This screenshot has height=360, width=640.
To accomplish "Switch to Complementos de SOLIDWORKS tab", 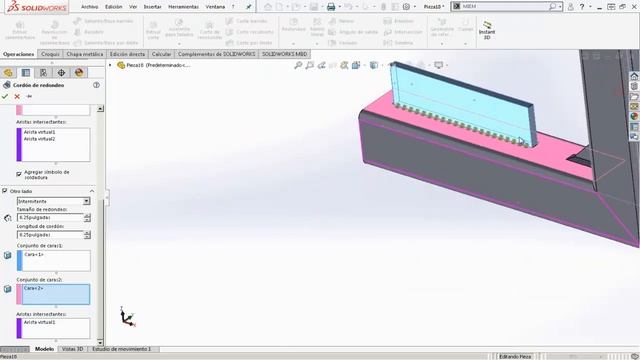I will click(216, 54).
